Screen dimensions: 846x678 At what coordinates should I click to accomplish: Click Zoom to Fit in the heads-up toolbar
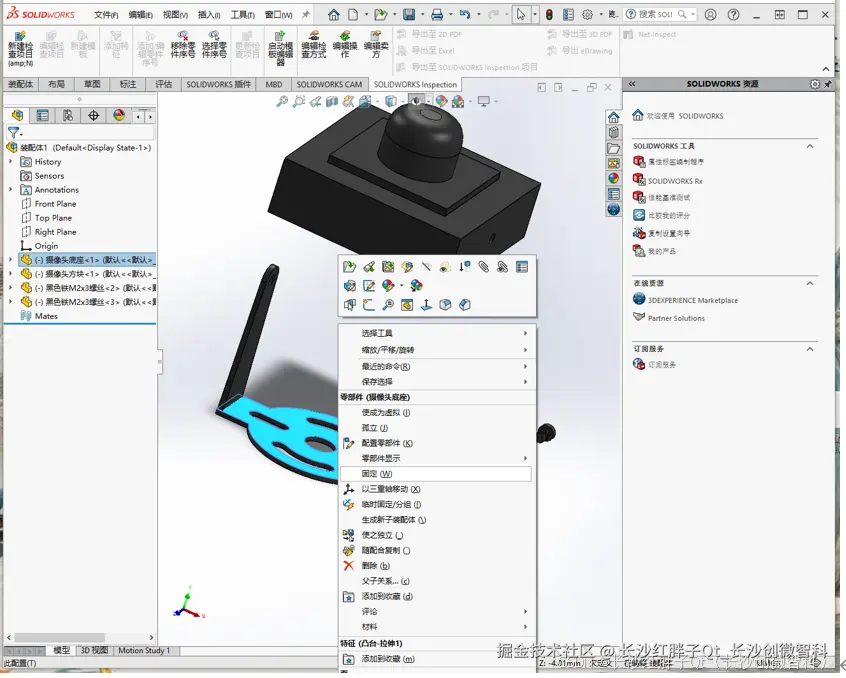[282, 101]
